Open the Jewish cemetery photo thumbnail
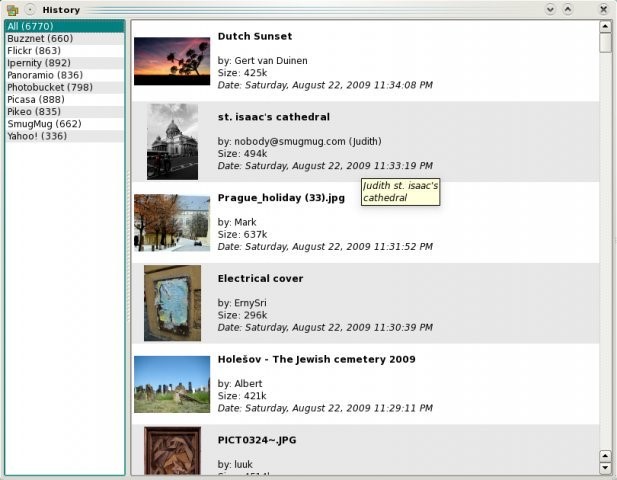617x480 pixels. [x=171, y=384]
